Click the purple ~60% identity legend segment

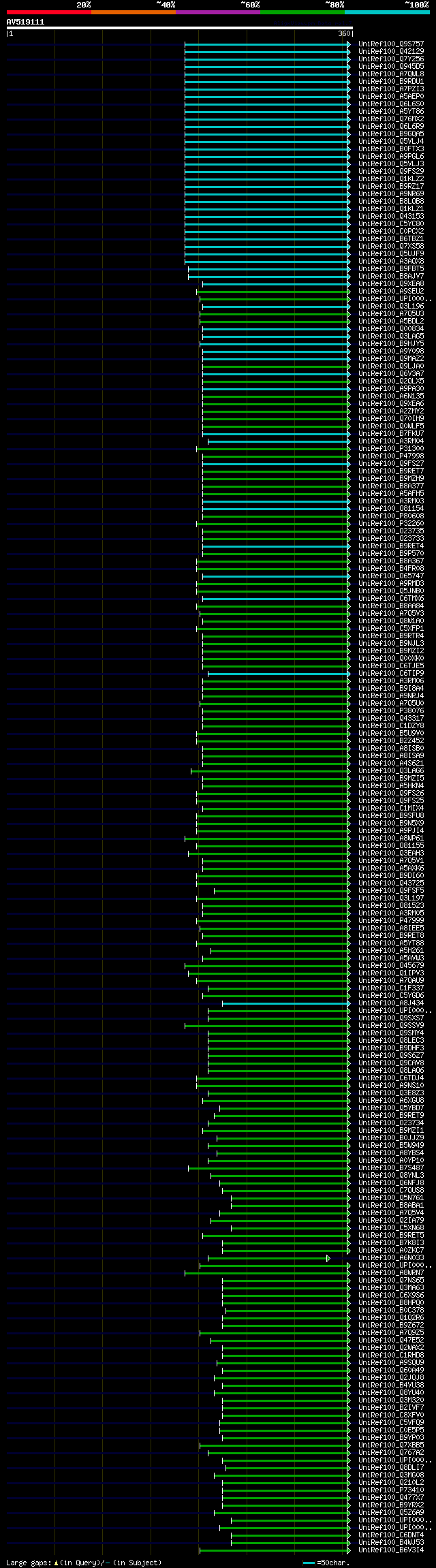pos(218,12)
